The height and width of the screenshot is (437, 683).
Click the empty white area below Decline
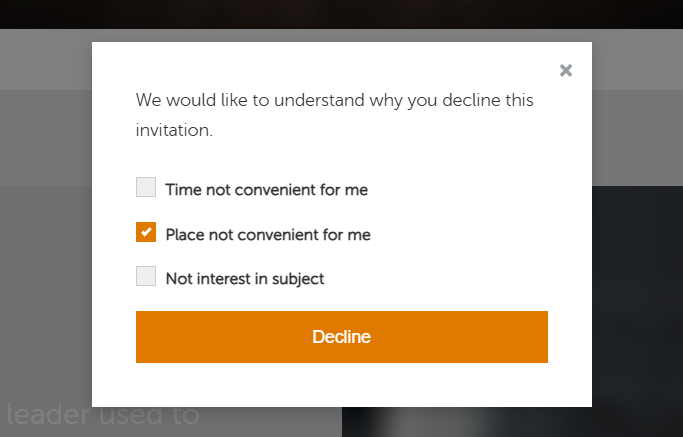(342, 385)
